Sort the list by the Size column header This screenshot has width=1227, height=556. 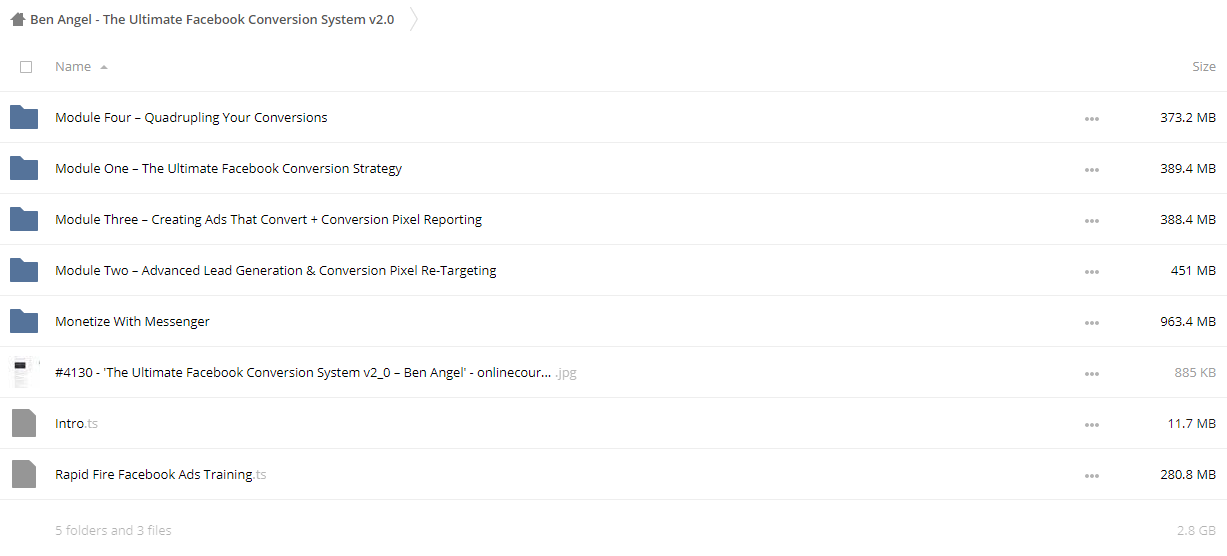click(x=1204, y=67)
